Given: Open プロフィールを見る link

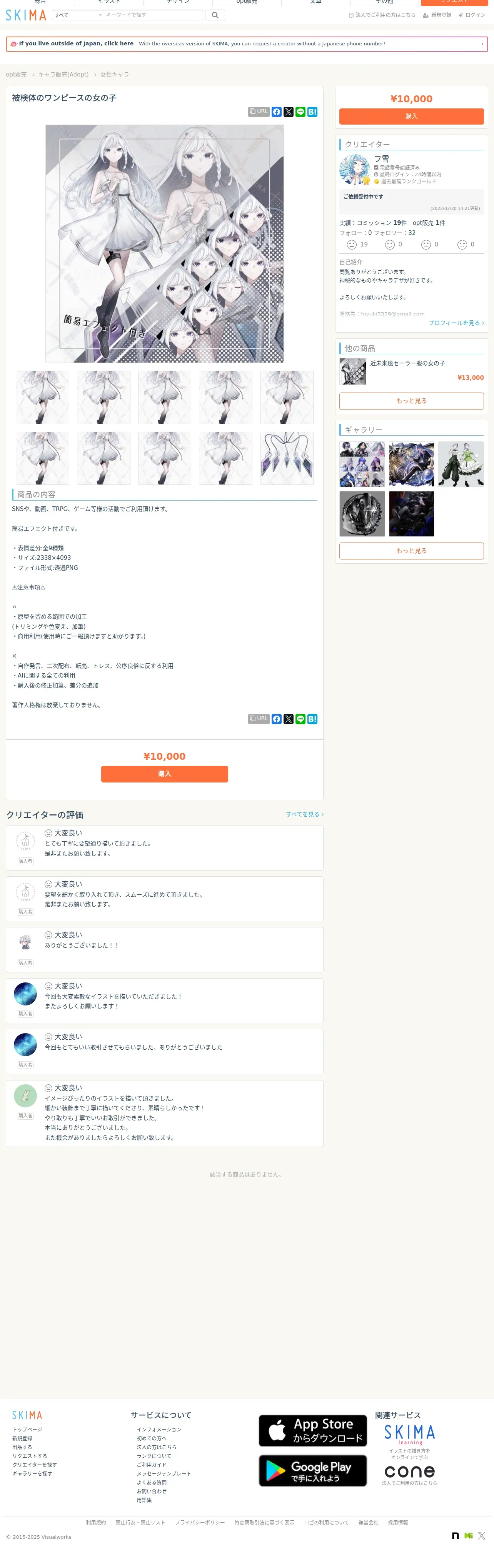Looking at the screenshot, I should click(456, 323).
